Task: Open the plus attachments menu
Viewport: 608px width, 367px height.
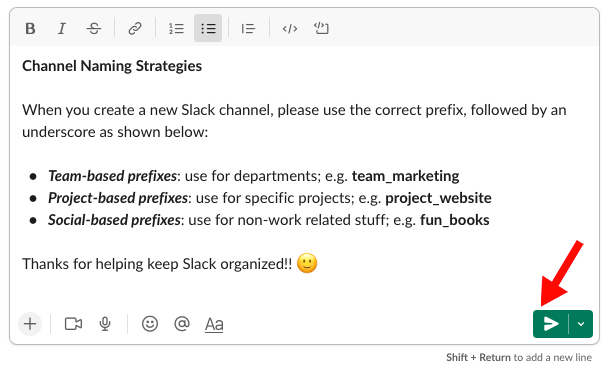Action: [x=30, y=324]
